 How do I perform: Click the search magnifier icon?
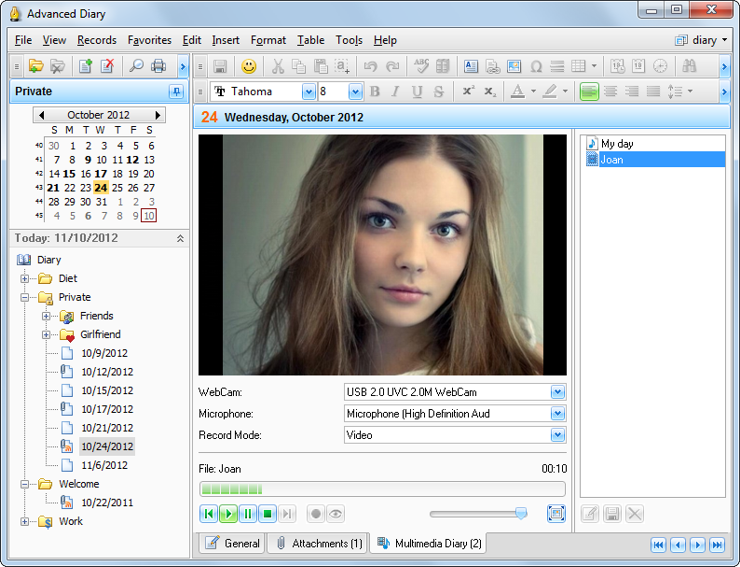pos(136,66)
